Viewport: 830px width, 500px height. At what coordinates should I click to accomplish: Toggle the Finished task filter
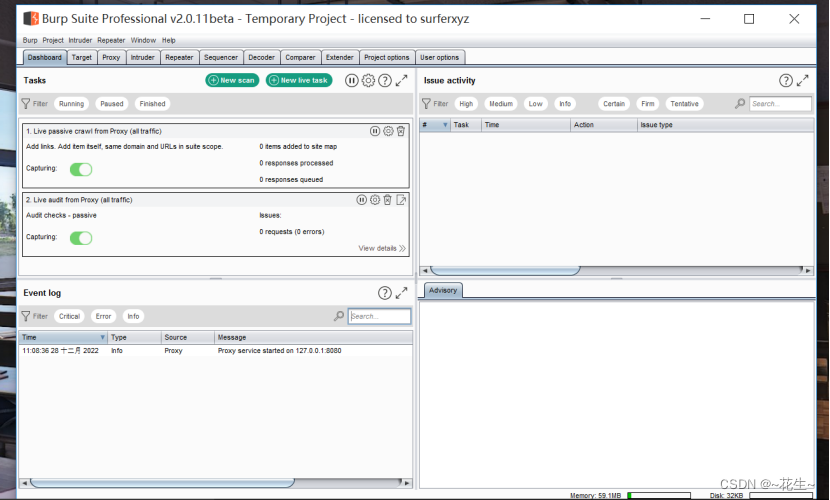[152, 104]
